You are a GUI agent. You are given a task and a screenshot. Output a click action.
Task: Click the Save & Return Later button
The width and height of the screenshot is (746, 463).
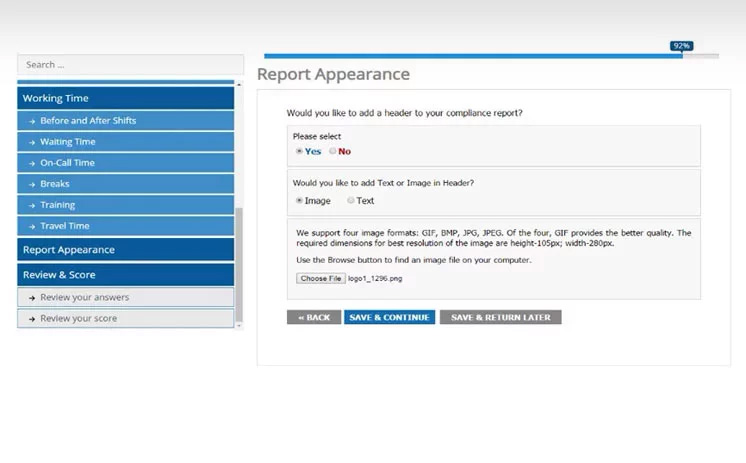[x=500, y=317]
